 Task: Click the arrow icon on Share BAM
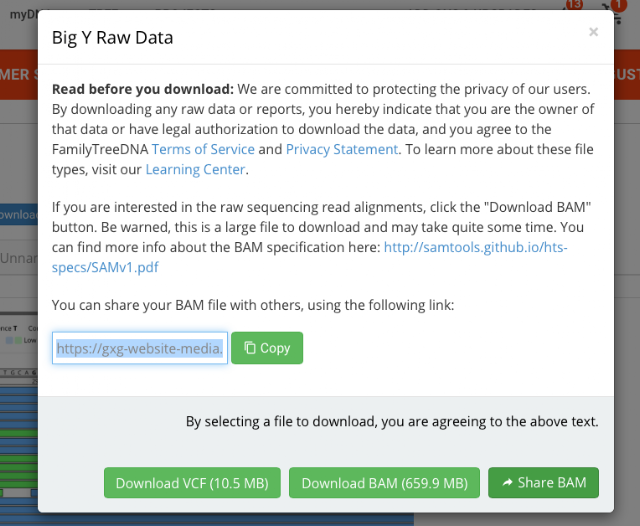click(x=507, y=483)
